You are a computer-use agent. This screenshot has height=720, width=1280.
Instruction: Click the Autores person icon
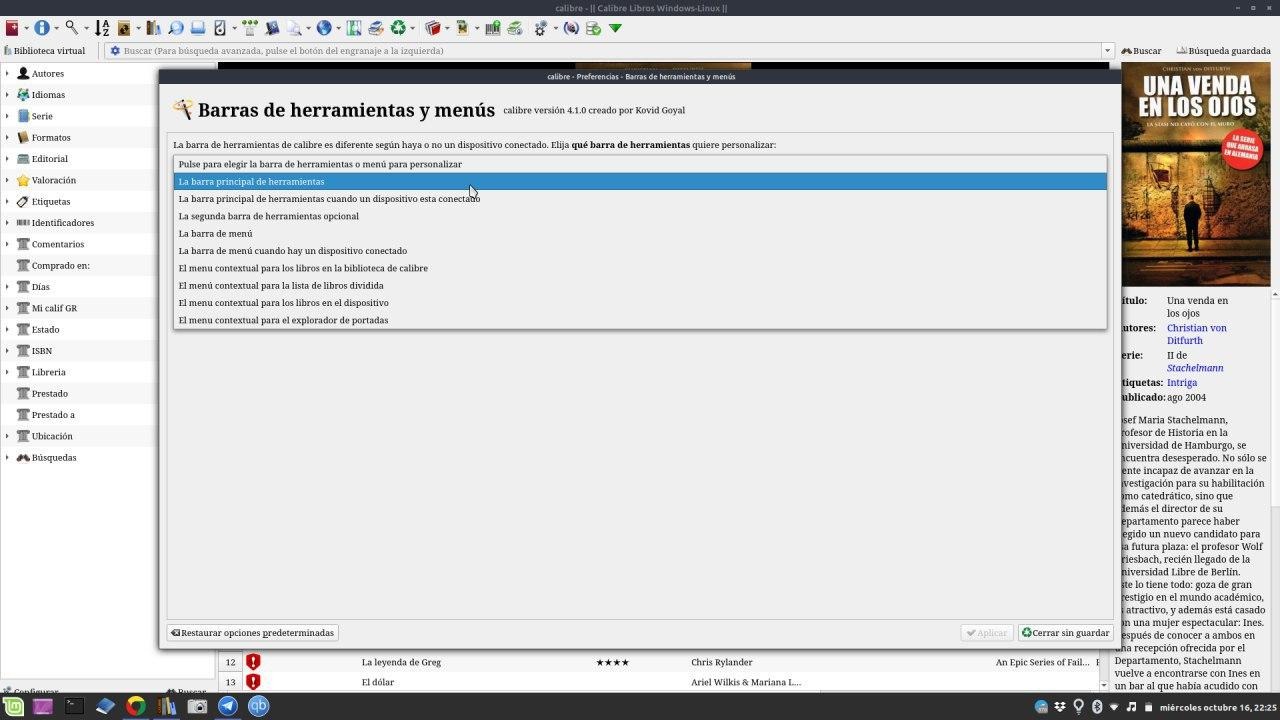23,73
